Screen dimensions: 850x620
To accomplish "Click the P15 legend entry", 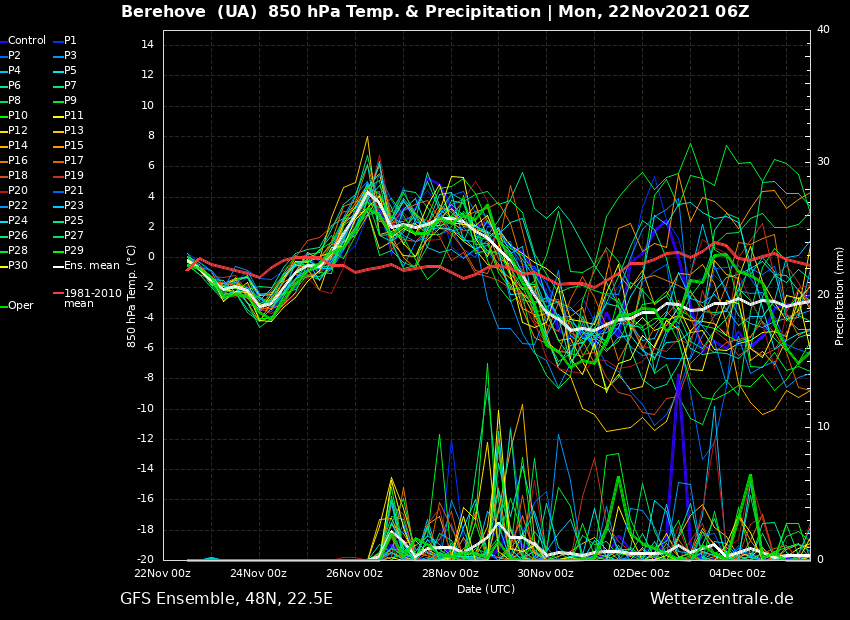I will (74, 146).
